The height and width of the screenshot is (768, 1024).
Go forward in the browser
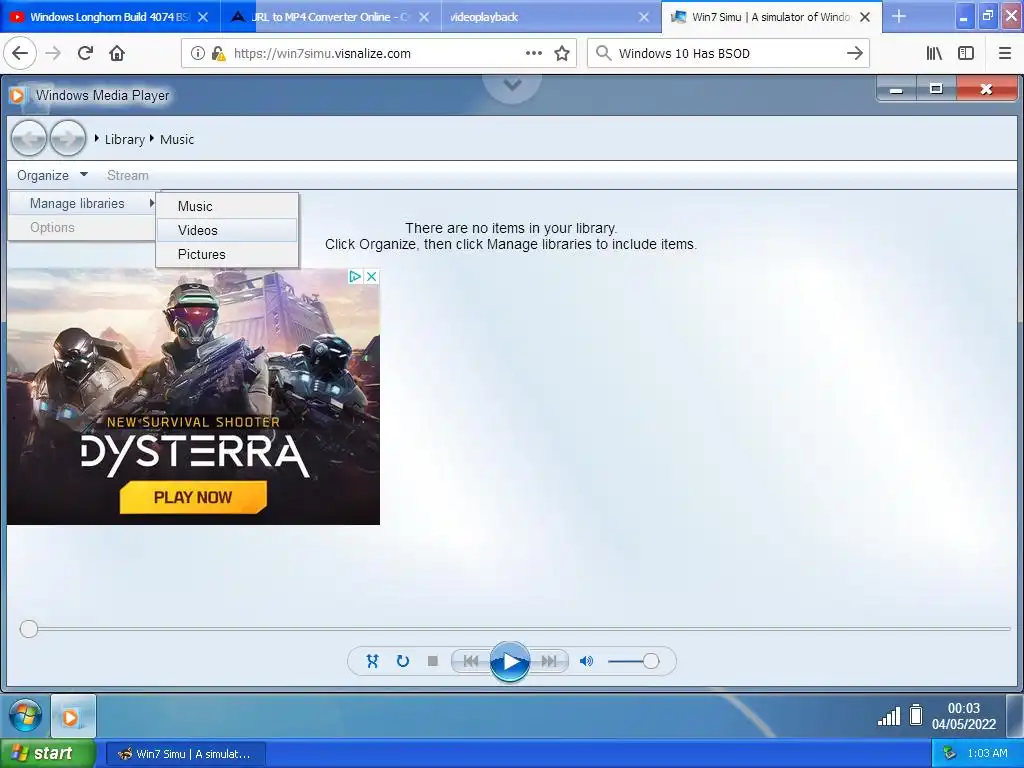coord(53,53)
